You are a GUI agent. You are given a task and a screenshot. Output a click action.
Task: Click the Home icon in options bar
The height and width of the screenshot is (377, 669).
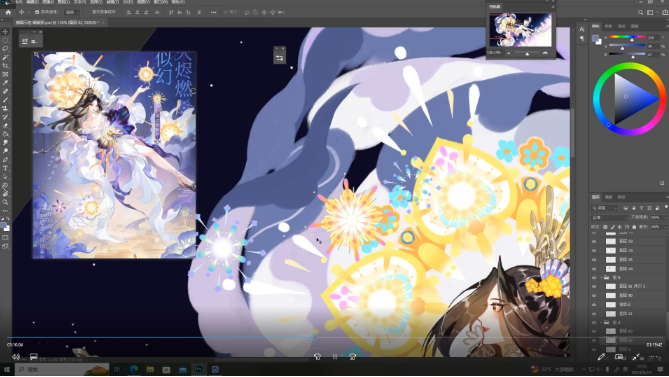tap(8, 12)
